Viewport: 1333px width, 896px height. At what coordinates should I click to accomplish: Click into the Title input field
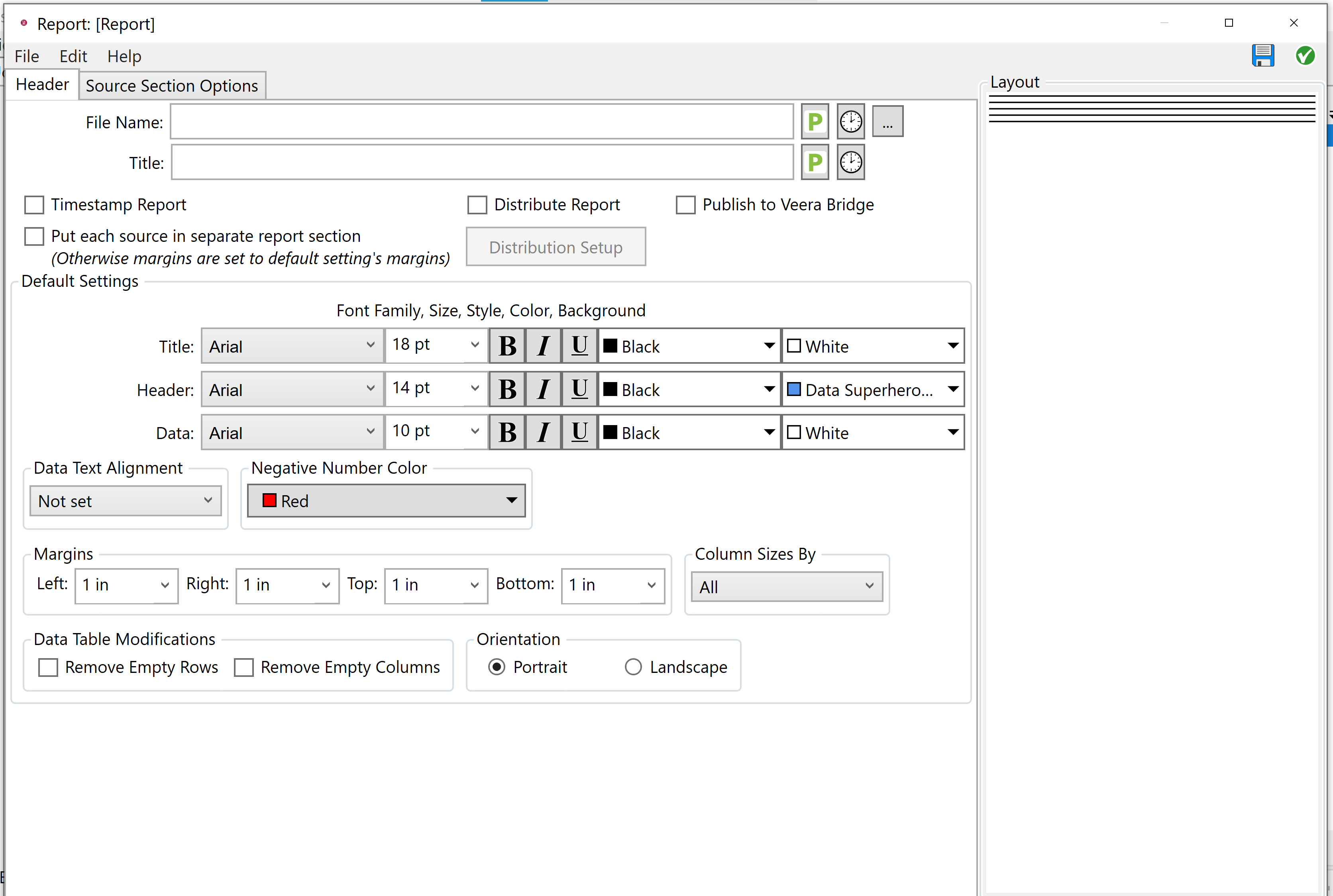pos(482,163)
